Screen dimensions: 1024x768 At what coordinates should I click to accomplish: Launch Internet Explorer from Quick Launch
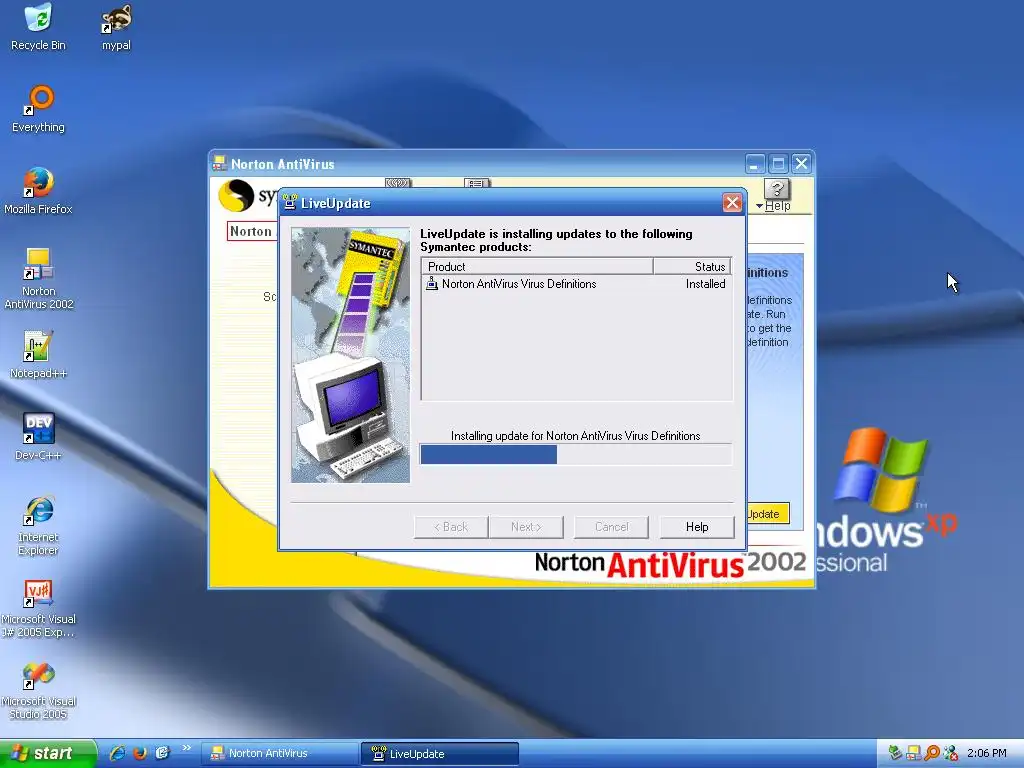tap(118, 753)
